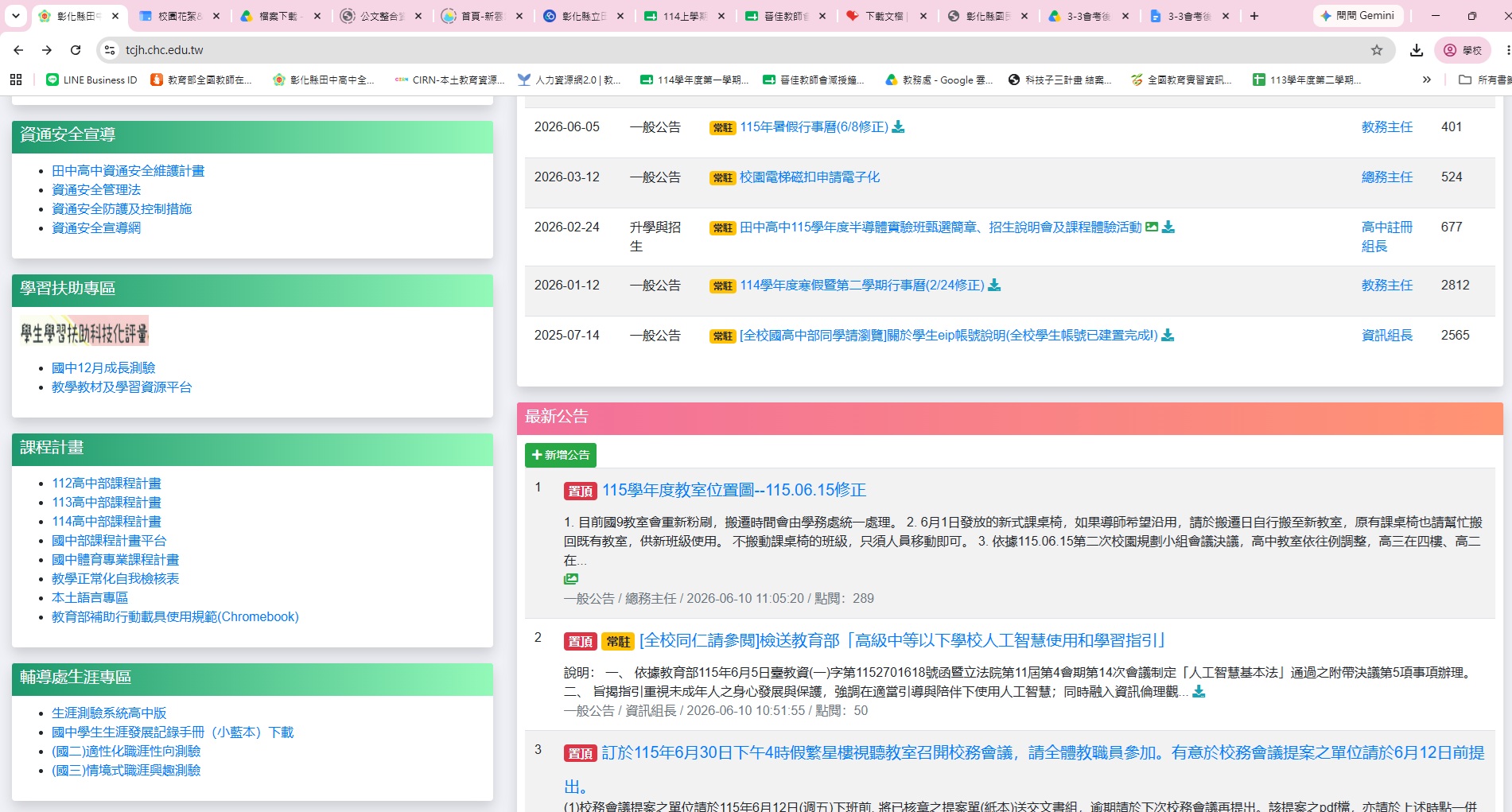The width and height of the screenshot is (1512, 812).
Task: Open a new browser tab
Action: 1254,16
